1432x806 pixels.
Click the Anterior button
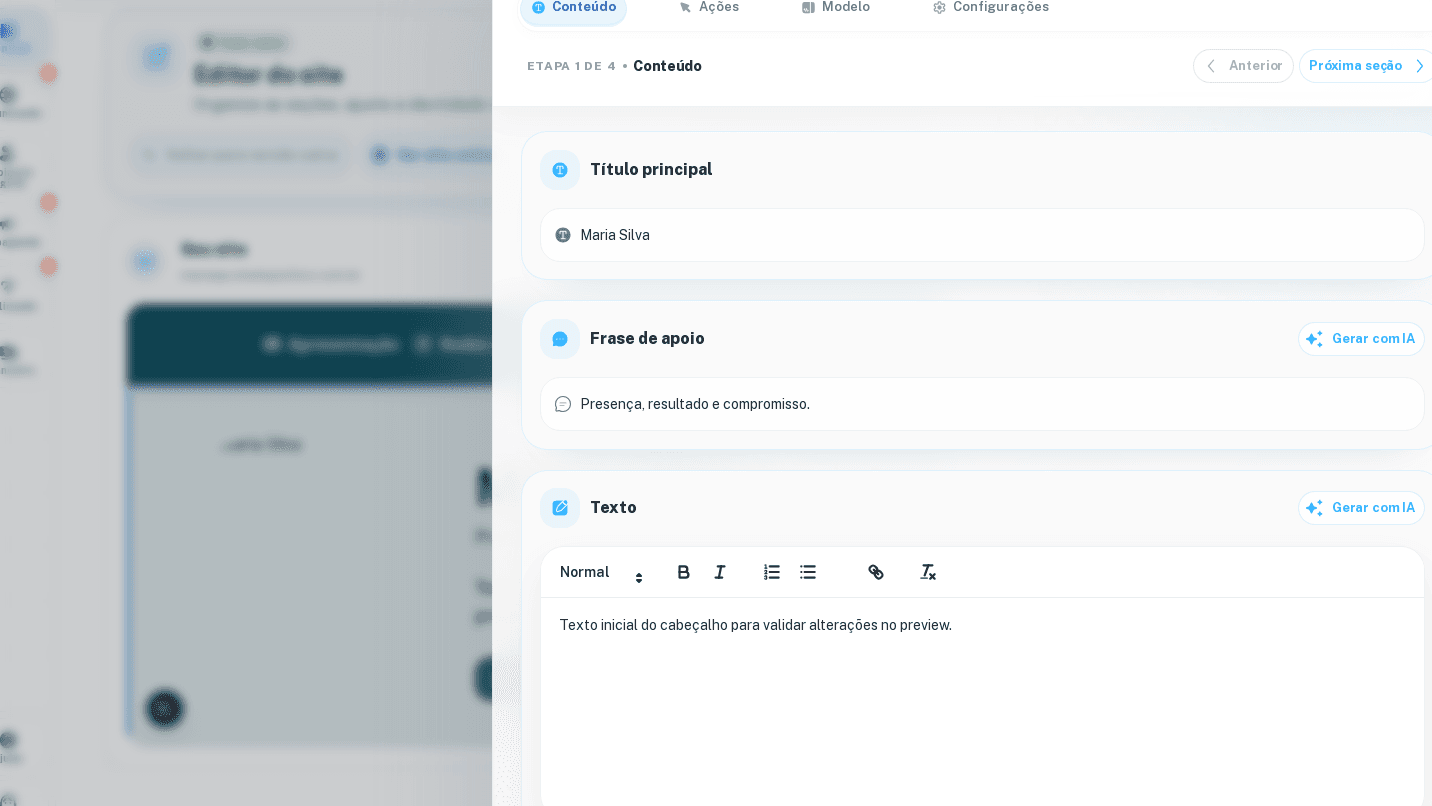(1243, 66)
